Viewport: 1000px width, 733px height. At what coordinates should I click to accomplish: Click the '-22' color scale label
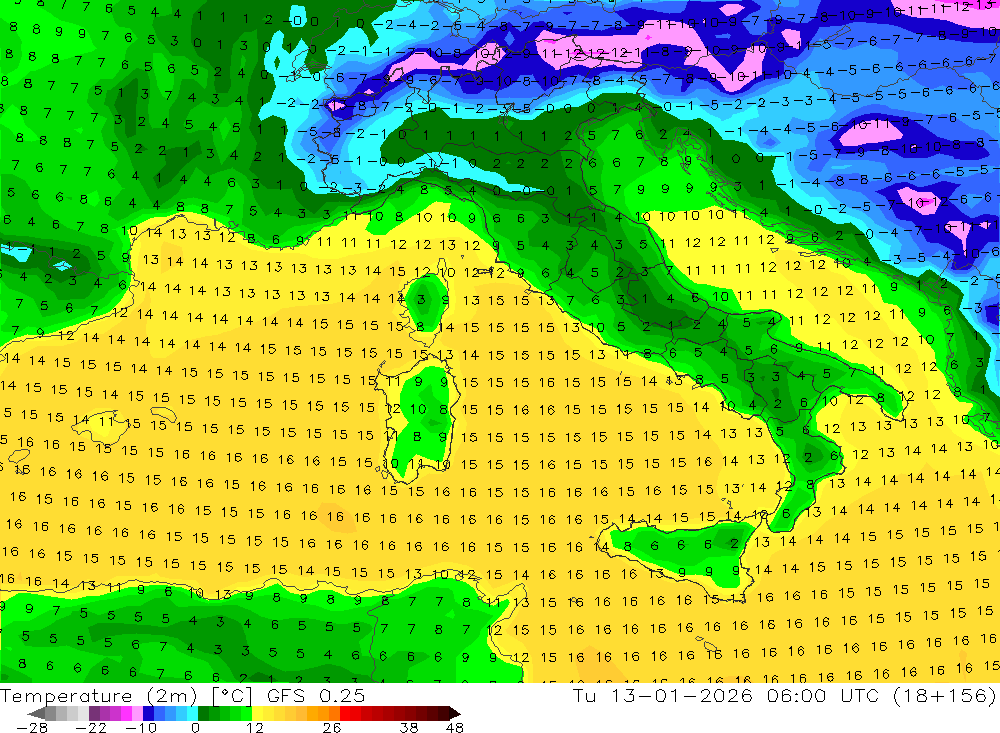(91, 727)
